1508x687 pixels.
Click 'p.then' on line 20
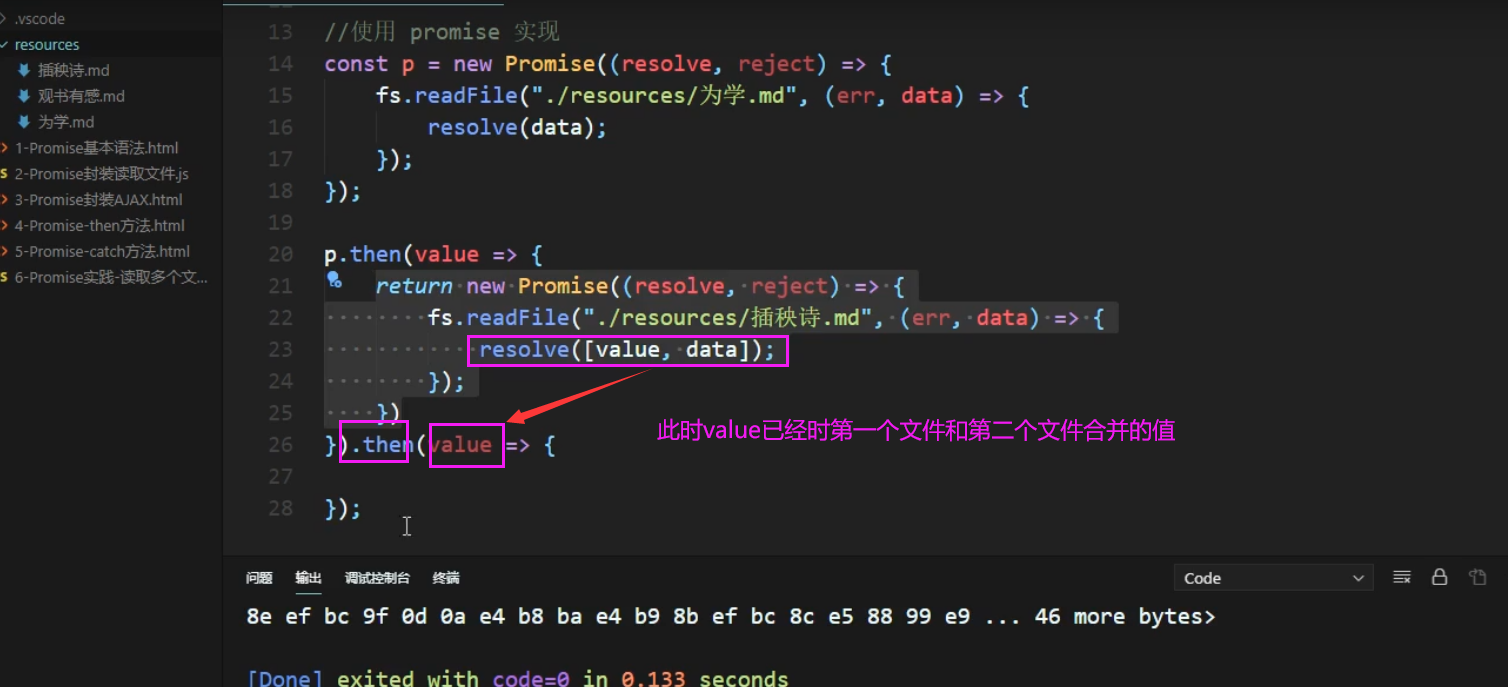[x=363, y=254]
